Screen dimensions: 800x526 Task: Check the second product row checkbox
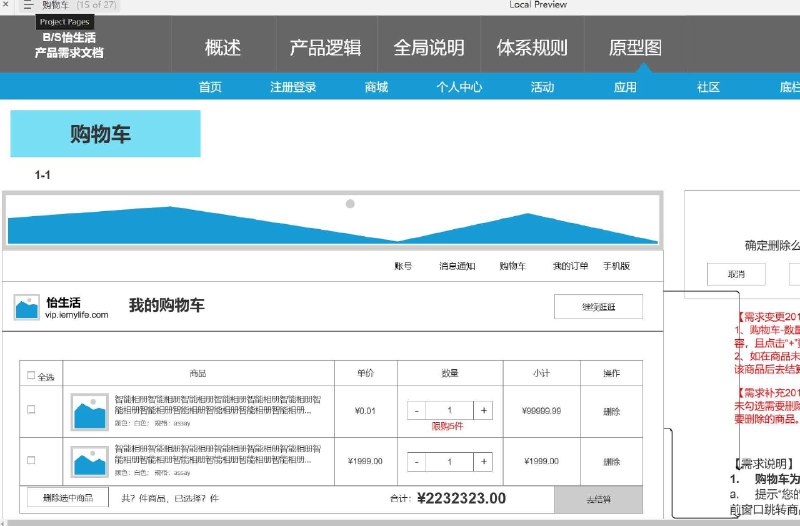[31, 460]
